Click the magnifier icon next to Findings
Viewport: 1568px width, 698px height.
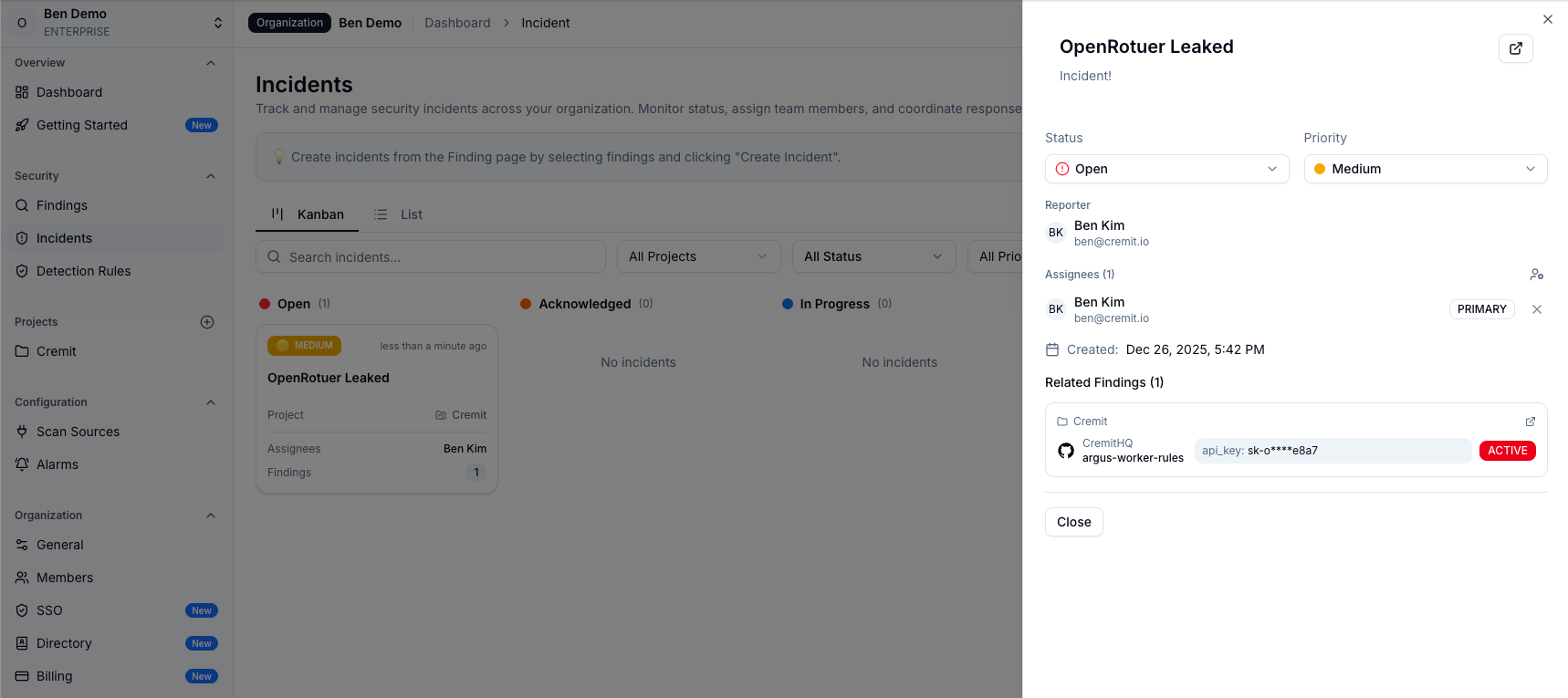[x=22, y=205]
